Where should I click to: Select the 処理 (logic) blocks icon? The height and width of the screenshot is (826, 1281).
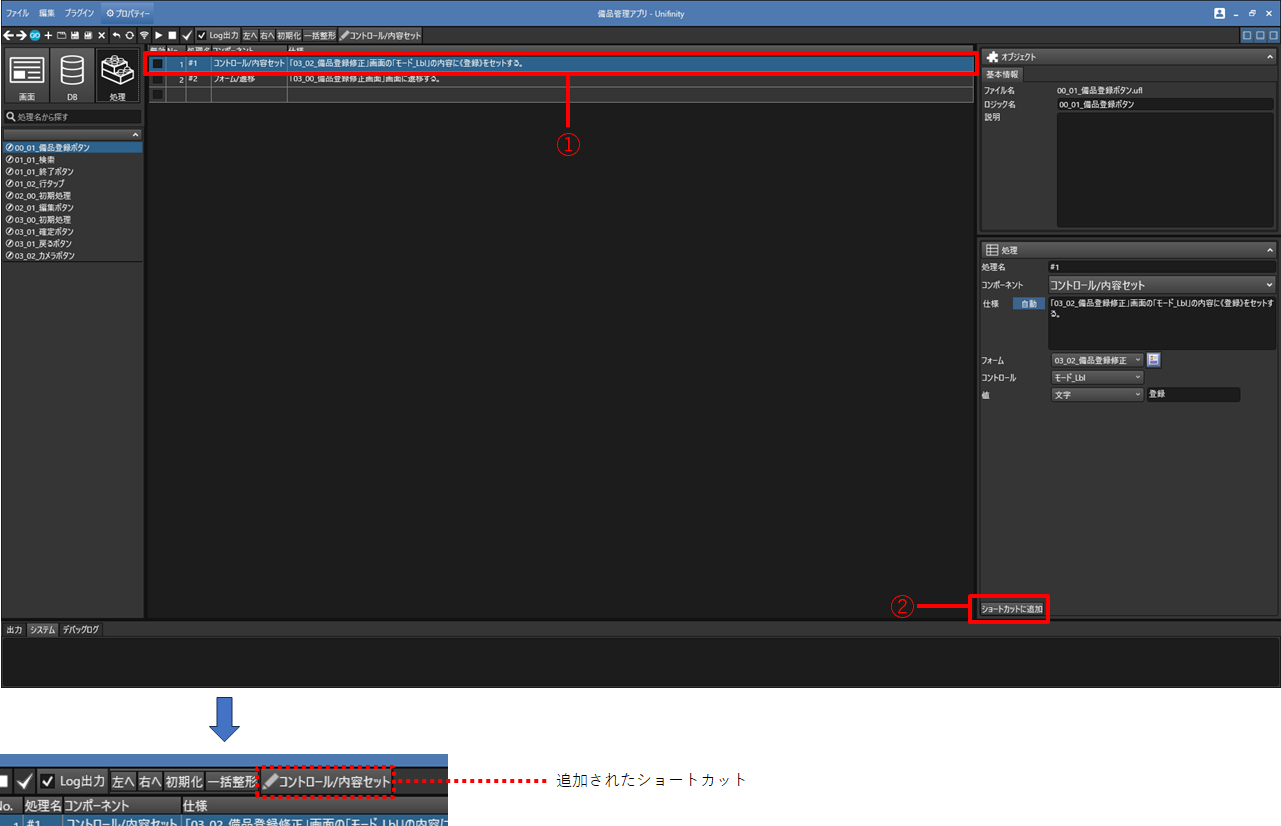118,77
